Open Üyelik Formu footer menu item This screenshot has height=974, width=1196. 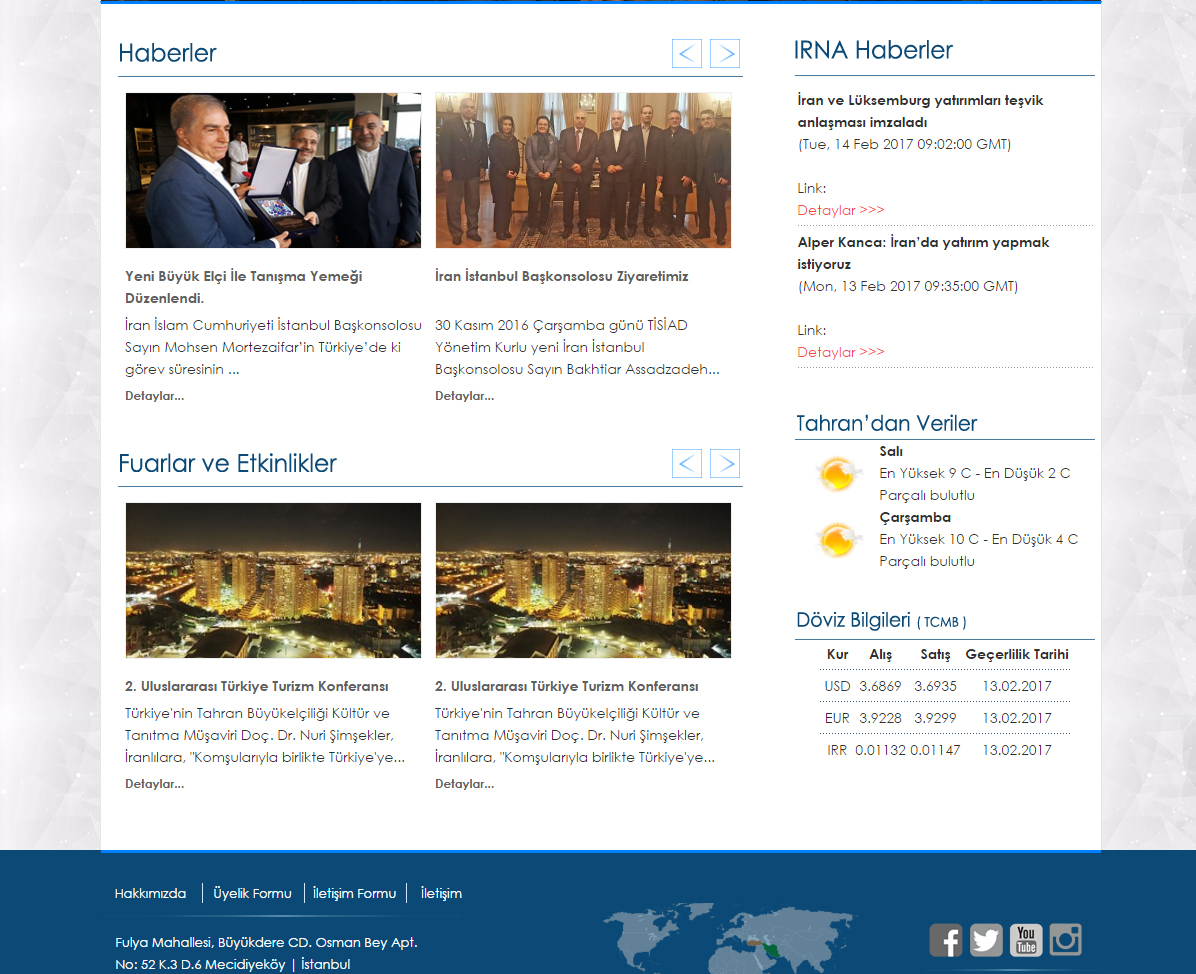252,893
